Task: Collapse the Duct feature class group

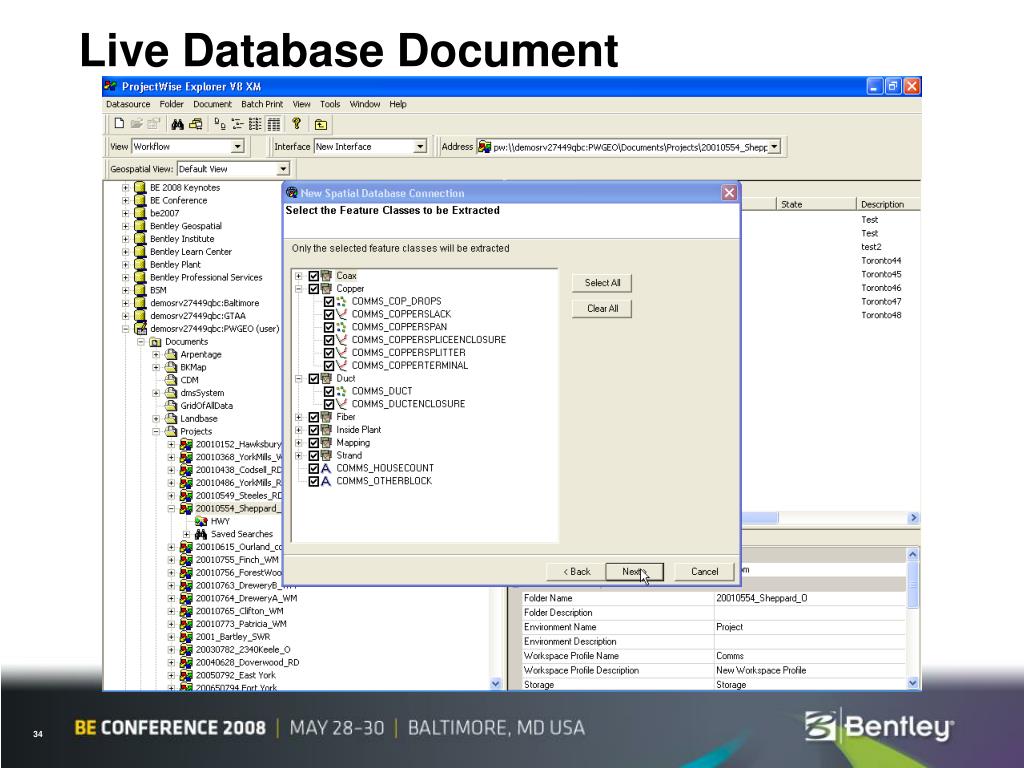Action: click(299, 379)
